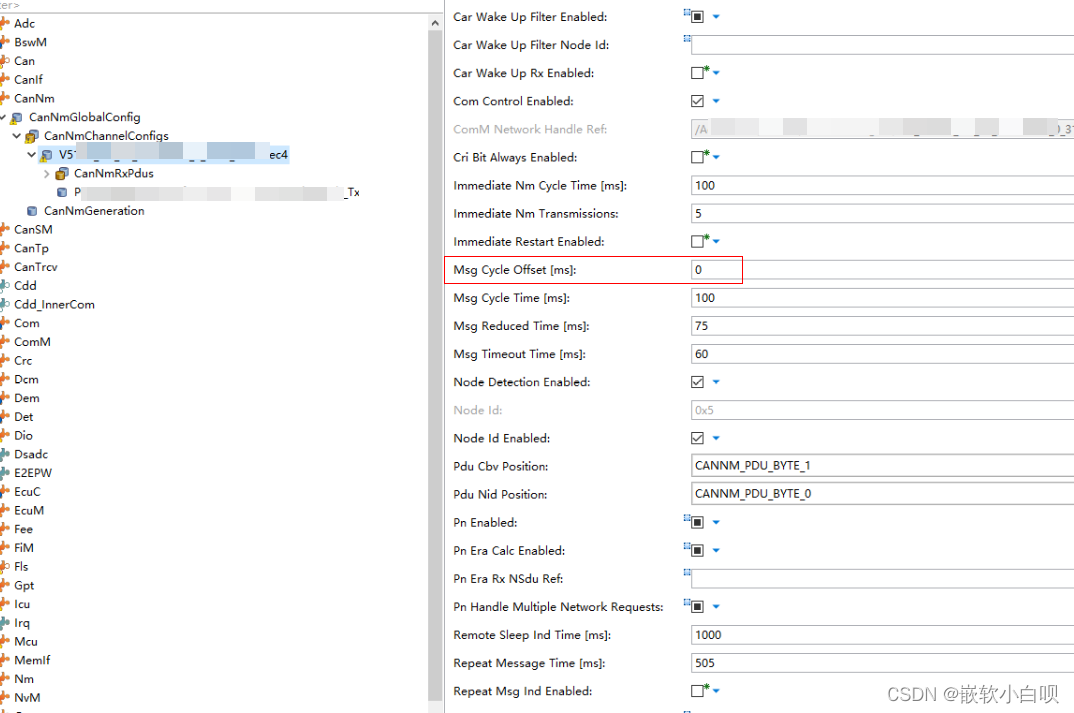Select the CanNmGeneration node icon
The width and height of the screenshot is (1074, 713).
(x=32, y=211)
